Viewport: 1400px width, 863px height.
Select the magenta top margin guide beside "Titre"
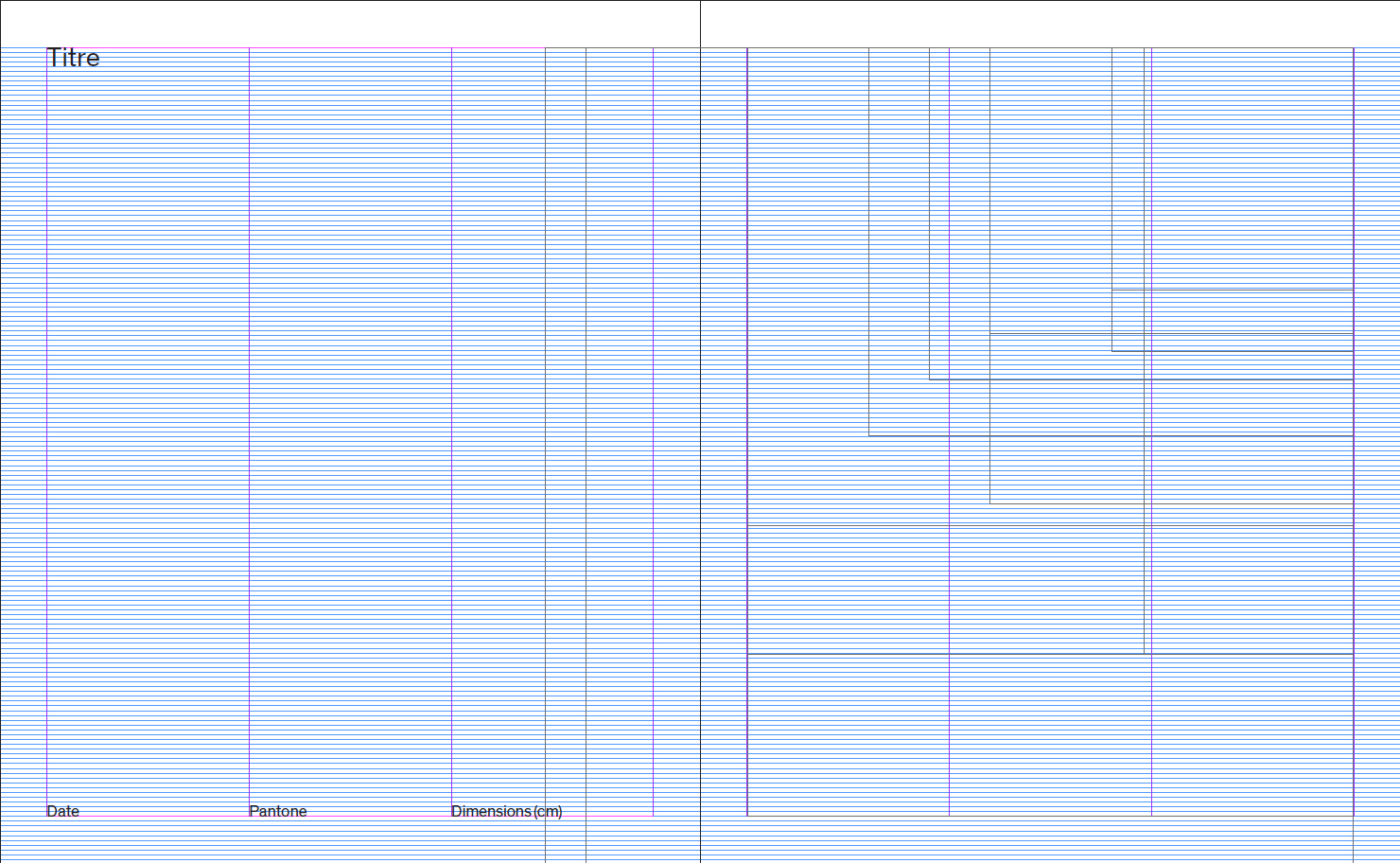pos(284,48)
